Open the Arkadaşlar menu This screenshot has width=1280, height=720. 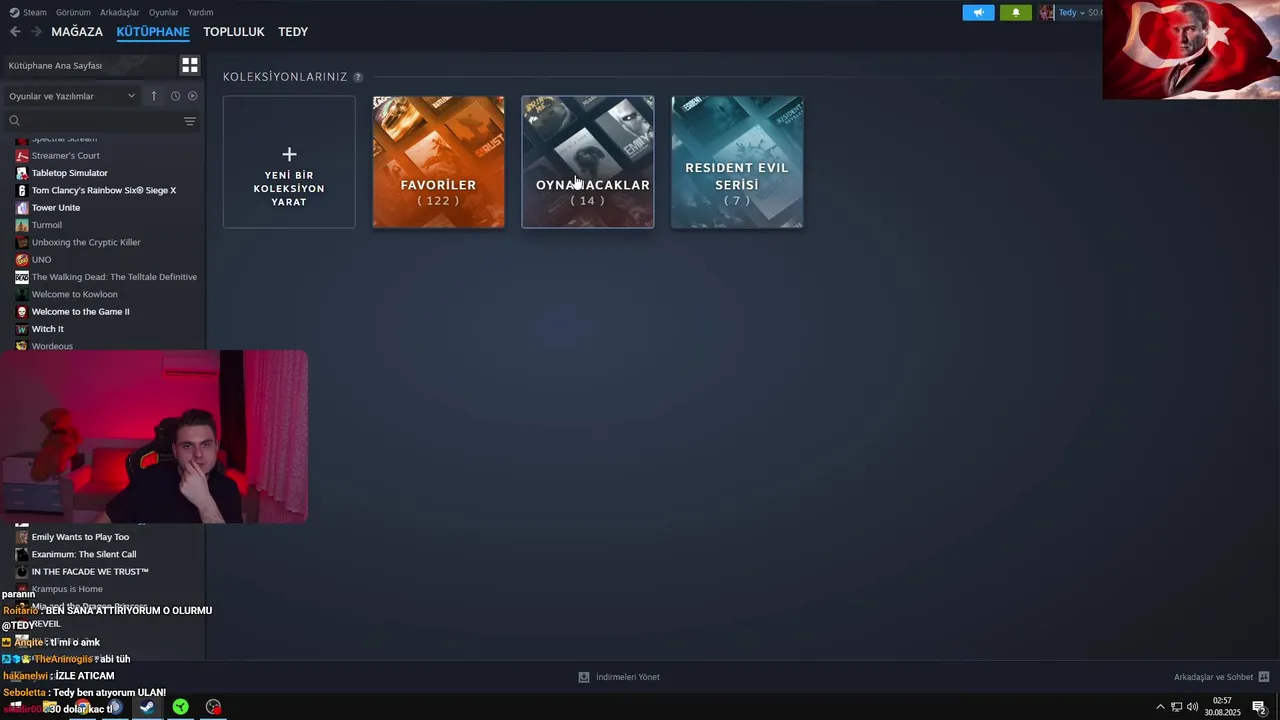(119, 12)
